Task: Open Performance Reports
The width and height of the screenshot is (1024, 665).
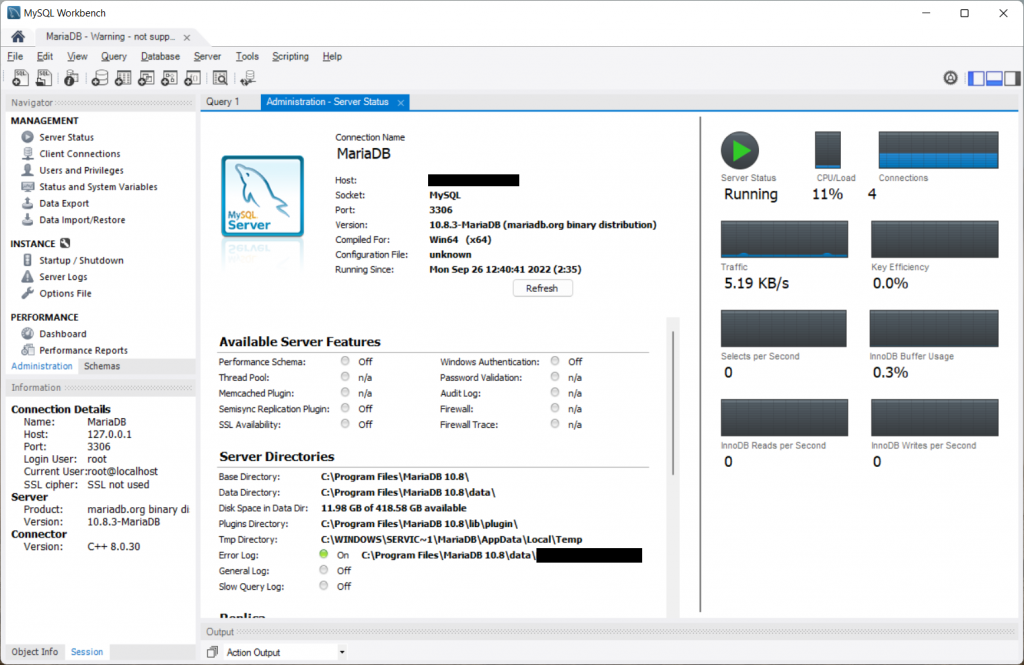Action: tap(83, 350)
